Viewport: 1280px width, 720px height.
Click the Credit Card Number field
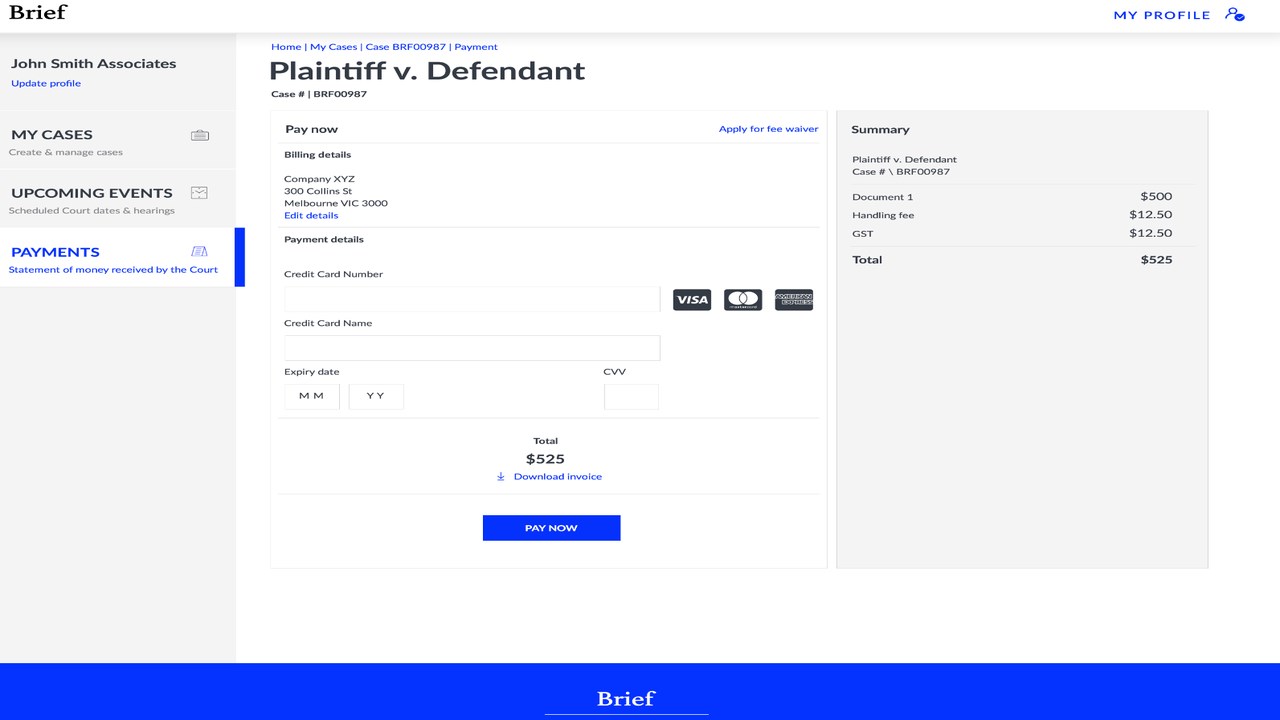(x=472, y=299)
